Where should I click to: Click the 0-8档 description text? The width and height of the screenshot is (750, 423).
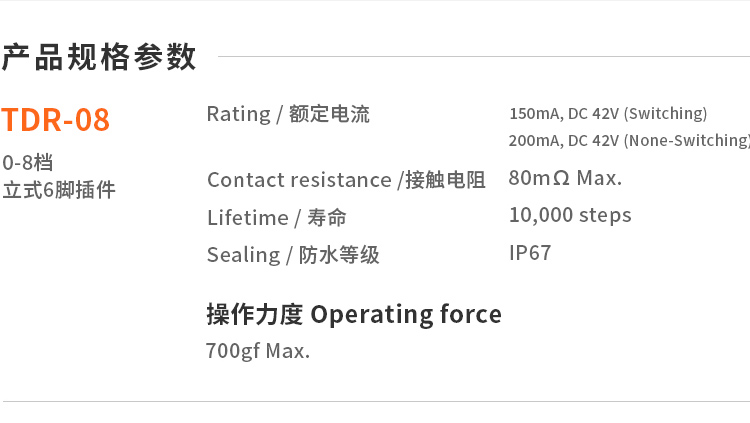[x=28, y=162]
